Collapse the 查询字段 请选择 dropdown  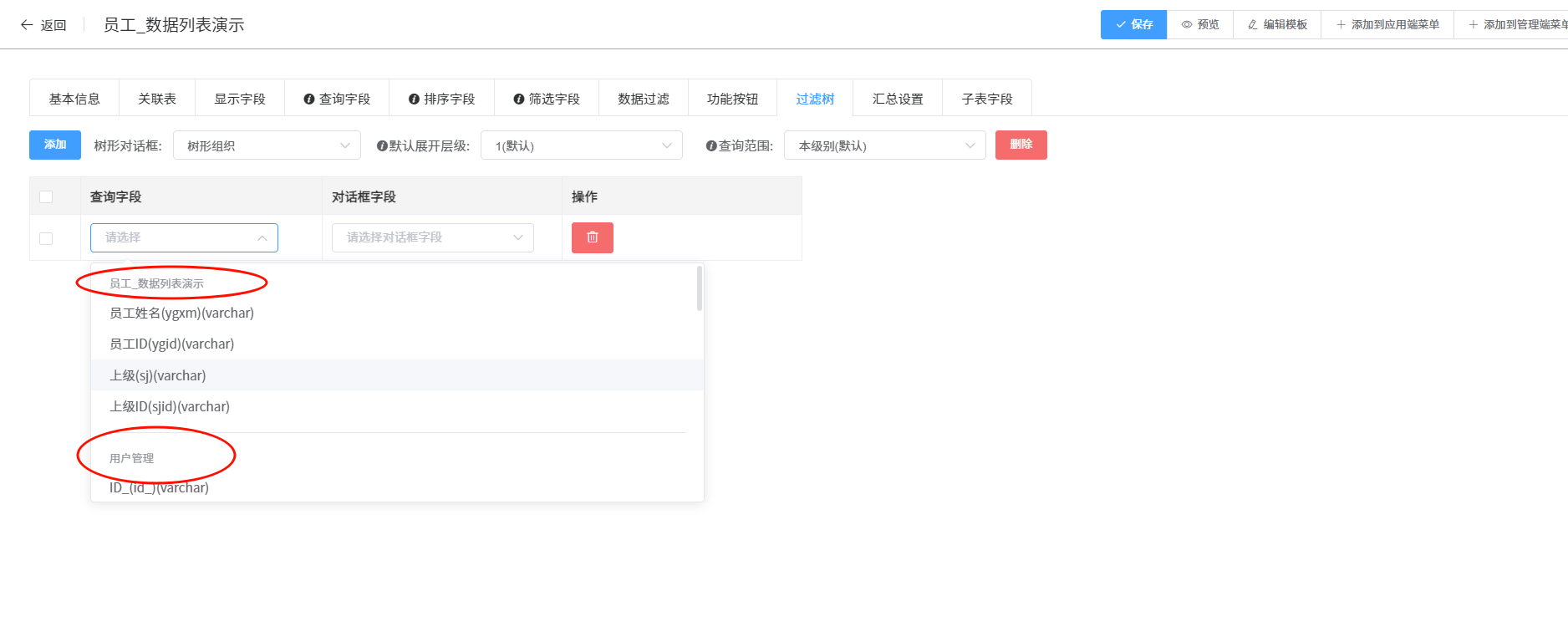184,237
